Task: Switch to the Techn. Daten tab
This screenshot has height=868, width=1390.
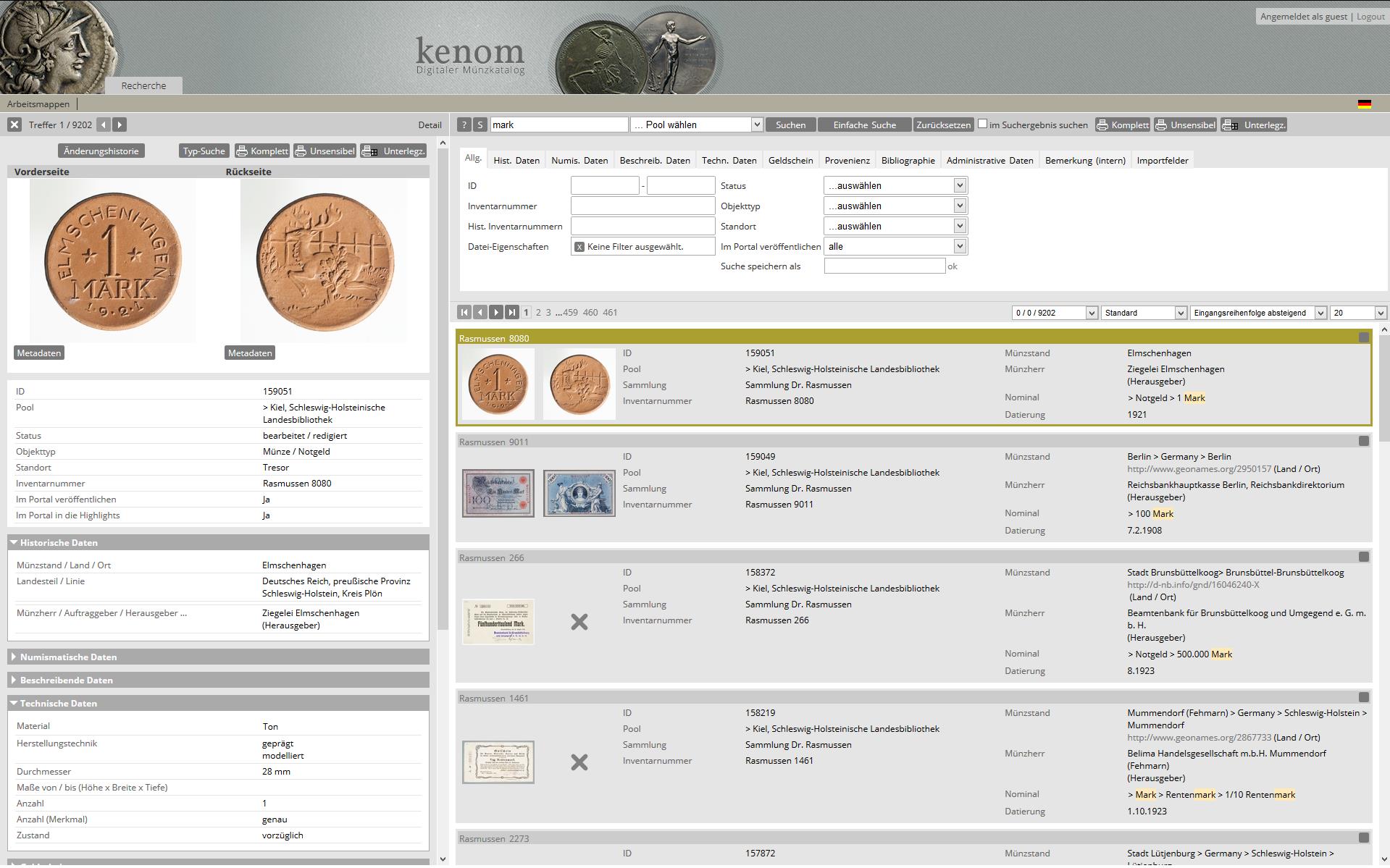Action: click(x=729, y=160)
